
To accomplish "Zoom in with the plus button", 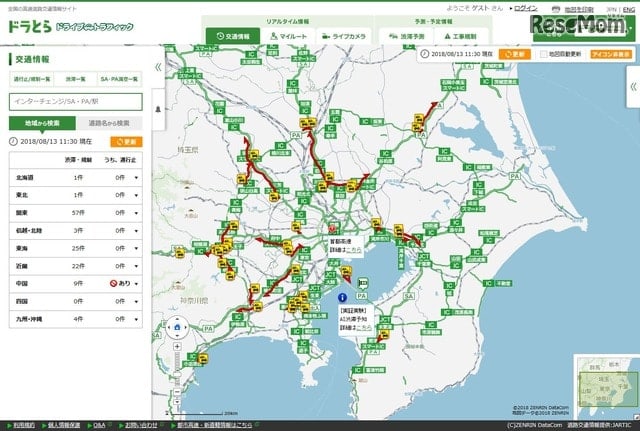I will coord(177,347).
